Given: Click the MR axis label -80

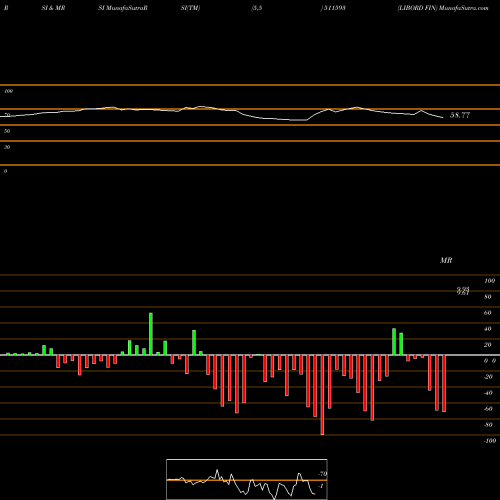Looking at the screenshot, I should (x=488, y=425).
